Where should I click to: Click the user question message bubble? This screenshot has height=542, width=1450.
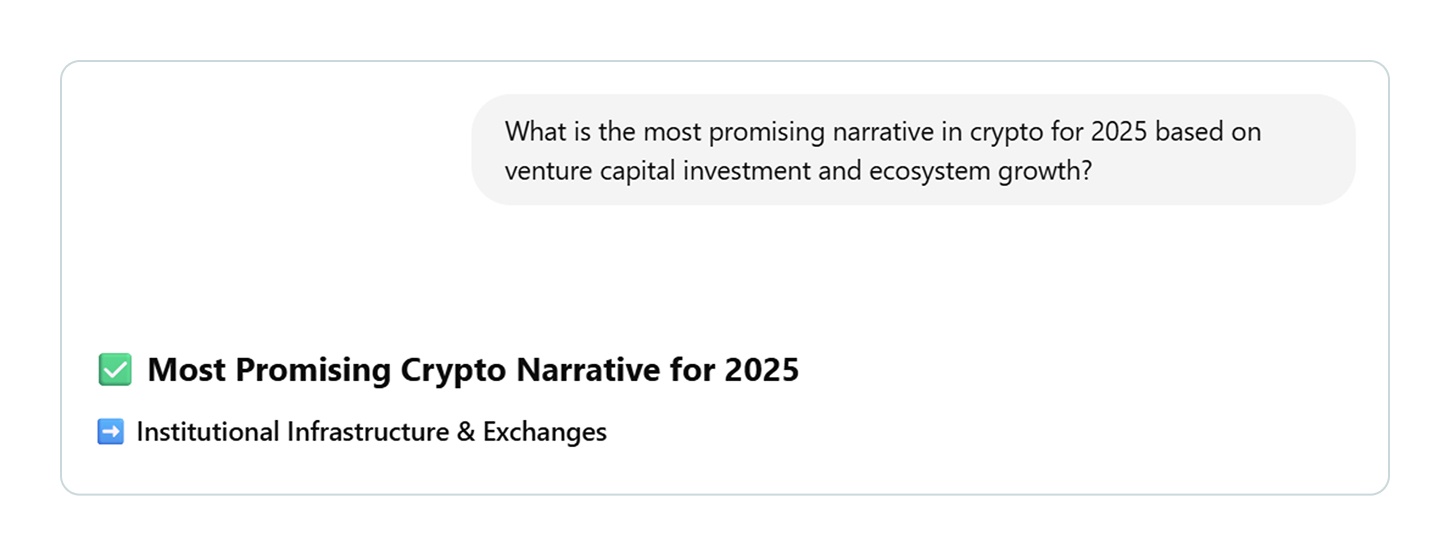coord(913,150)
